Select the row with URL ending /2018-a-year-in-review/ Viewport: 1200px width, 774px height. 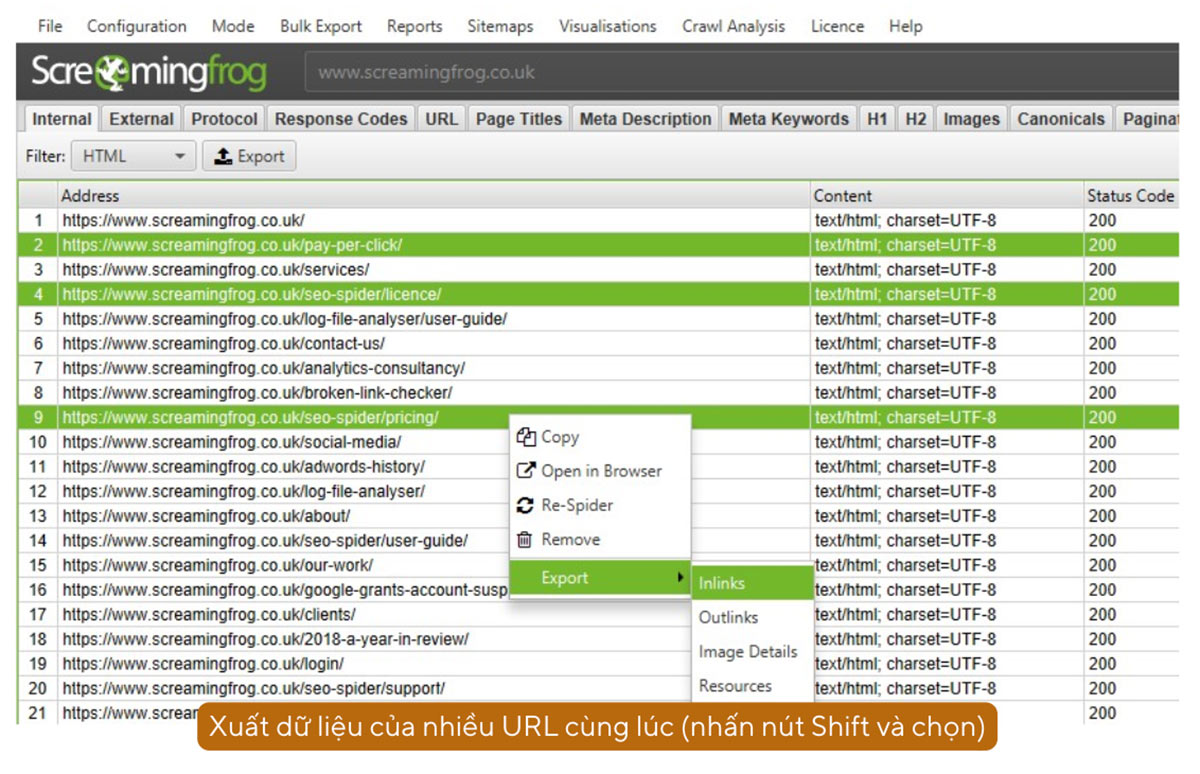coord(598,639)
